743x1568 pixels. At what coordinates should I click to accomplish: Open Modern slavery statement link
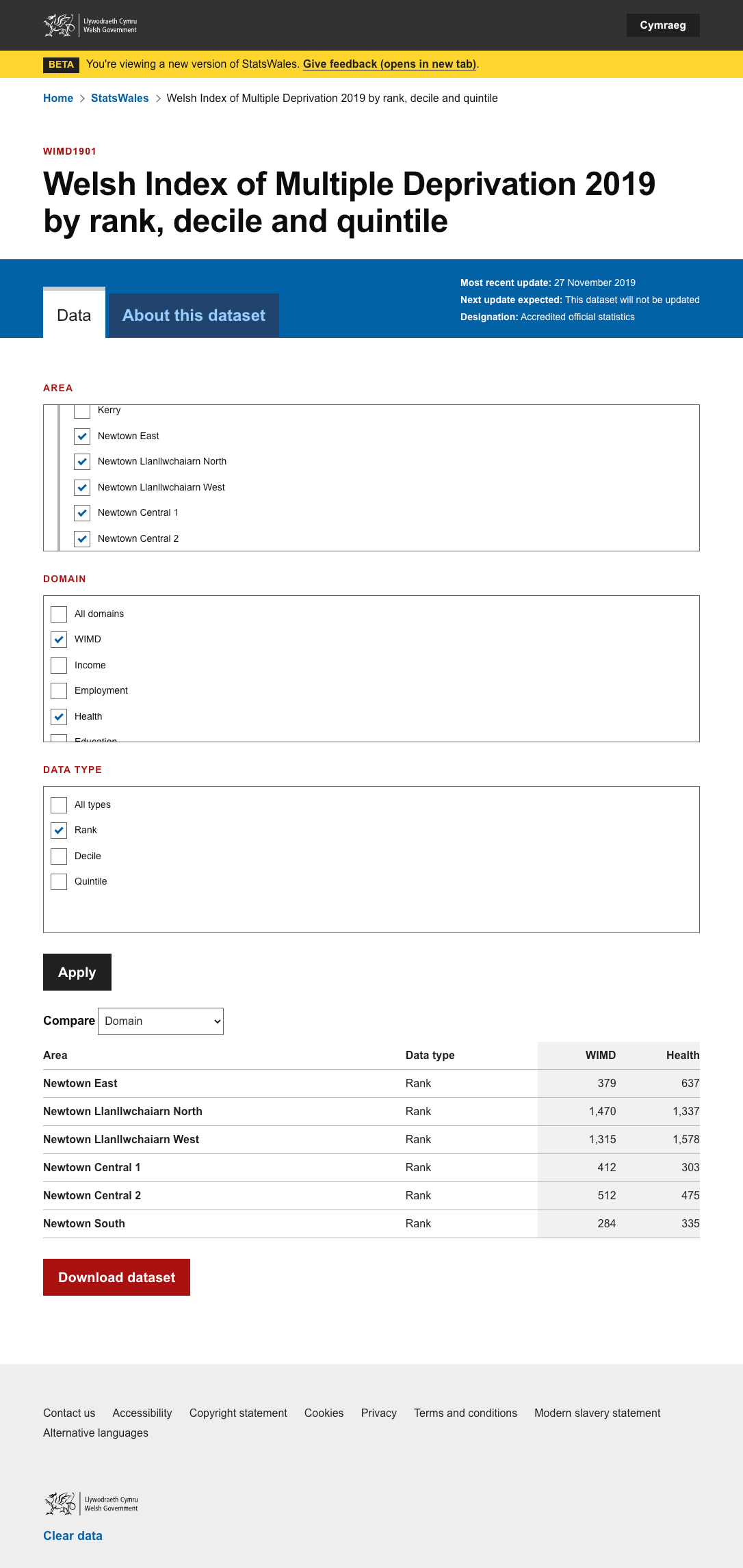[x=597, y=1413]
